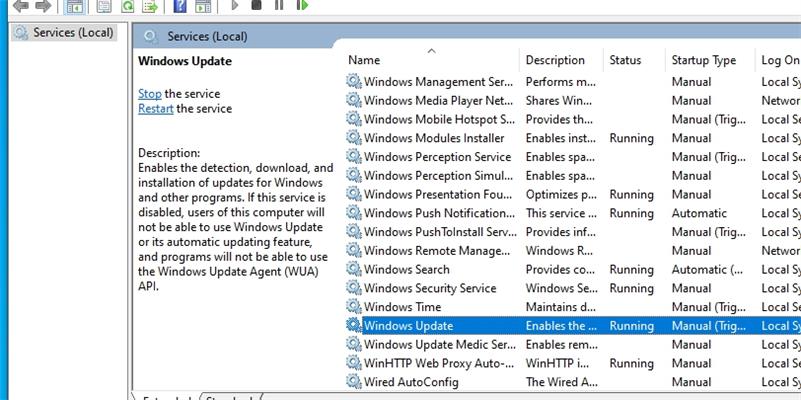Open the Properties toolbar icon
801x400 pixels.
click(x=104, y=6)
